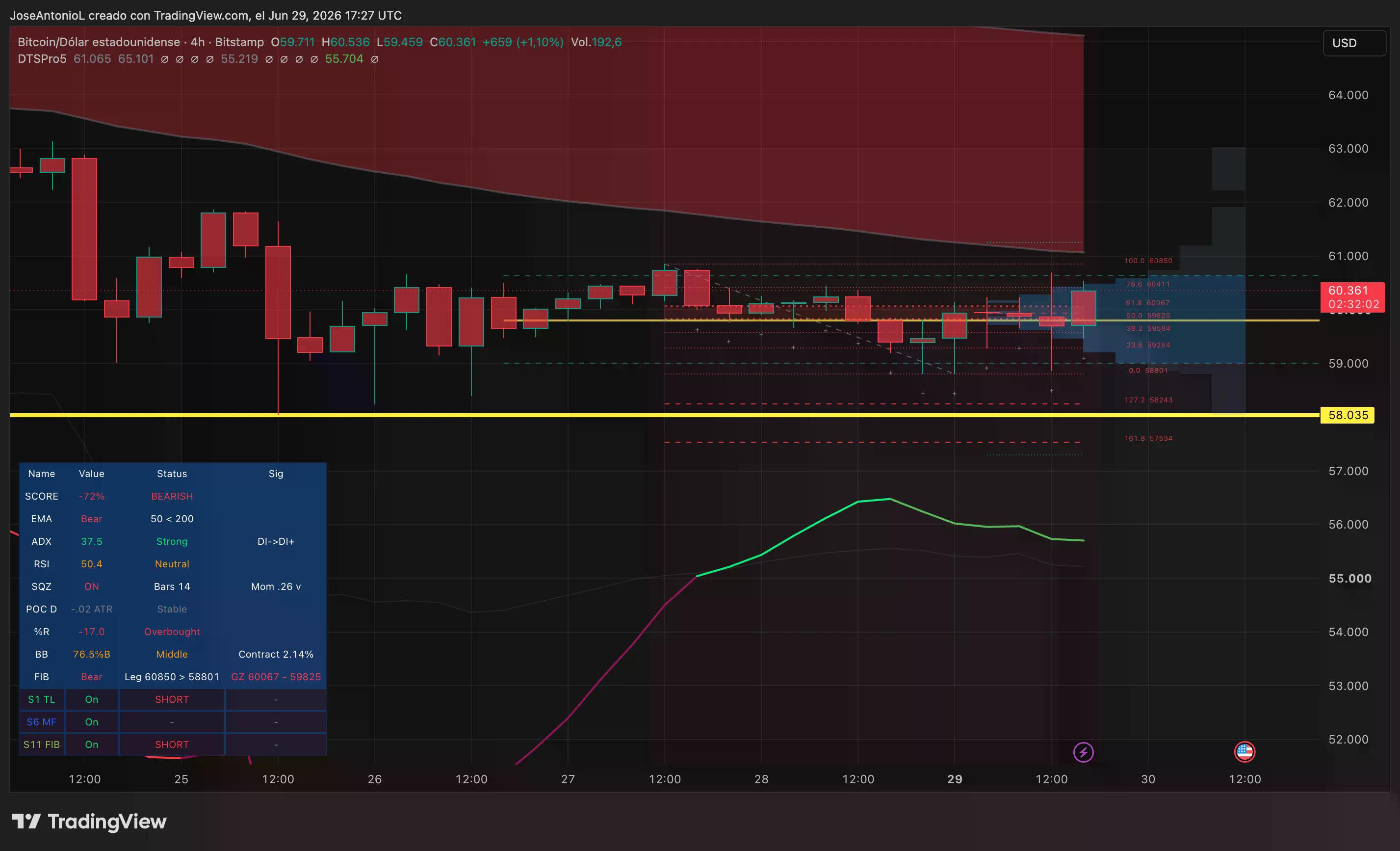Viewport: 1400px width, 851px height.
Task: Click the SCORE row -72% value
Action: (x=91, y=496)
